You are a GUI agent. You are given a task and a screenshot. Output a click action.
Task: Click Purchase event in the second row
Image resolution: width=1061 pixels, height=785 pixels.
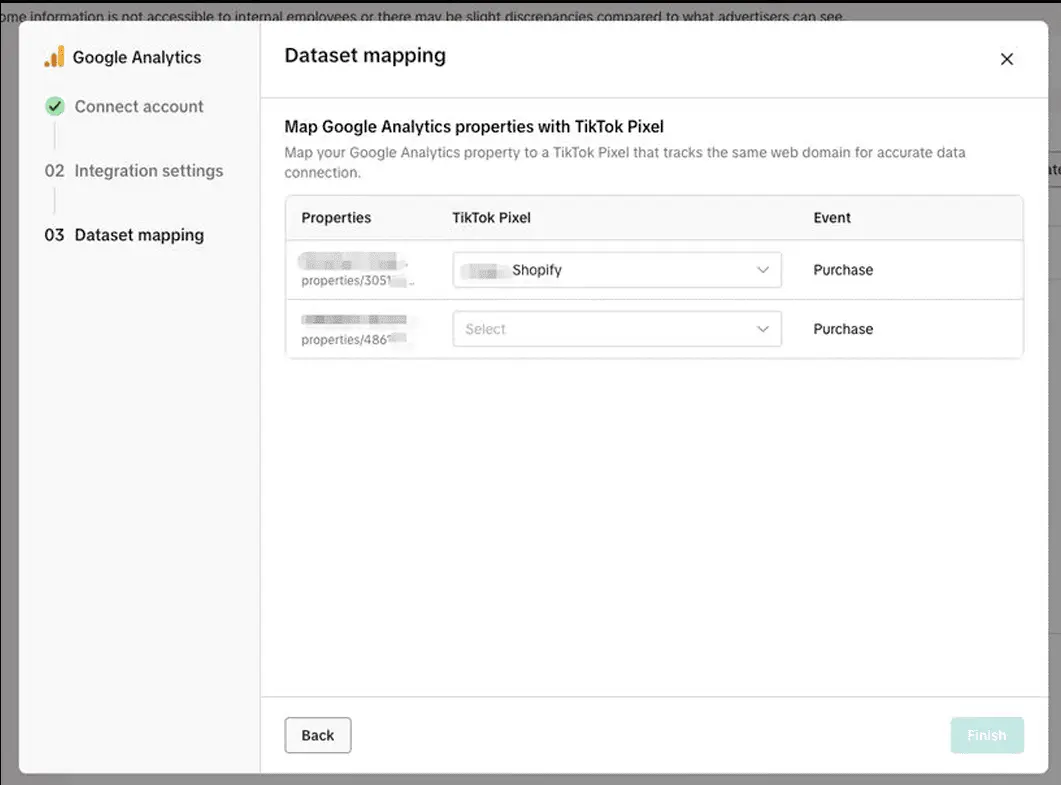pyautogui.click(x=843, y=329)
